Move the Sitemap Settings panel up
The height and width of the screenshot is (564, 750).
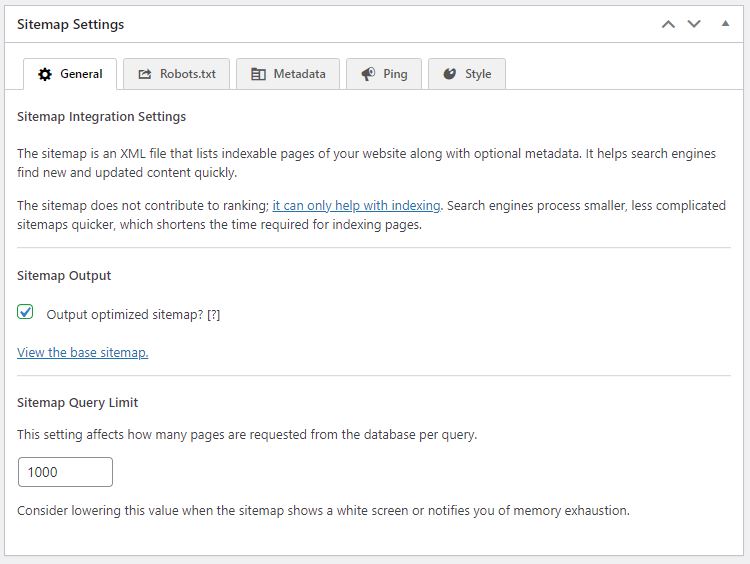pos(668,24)
